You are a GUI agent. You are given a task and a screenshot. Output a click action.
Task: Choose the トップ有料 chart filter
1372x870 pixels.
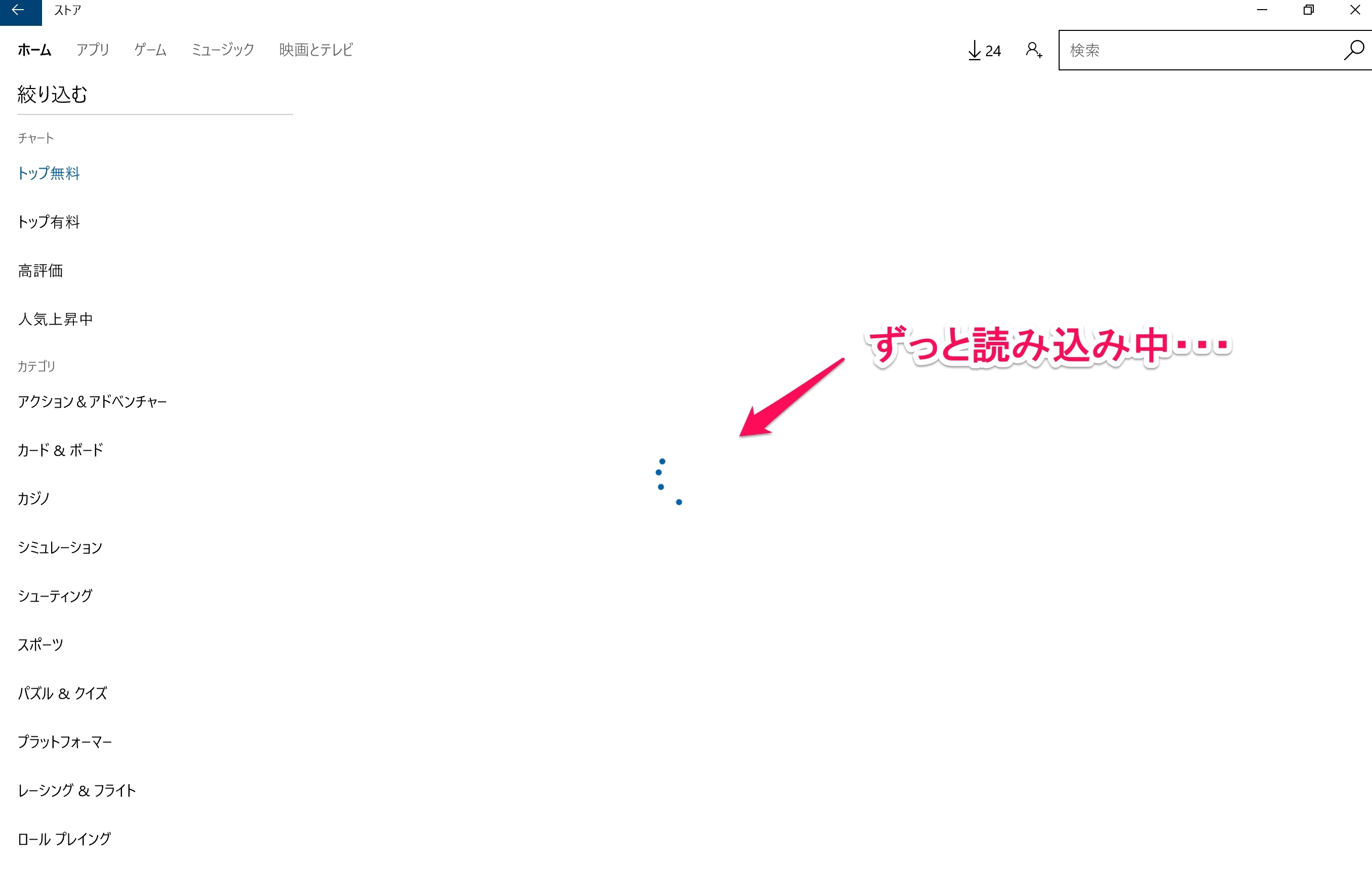[x=49, y=222]
